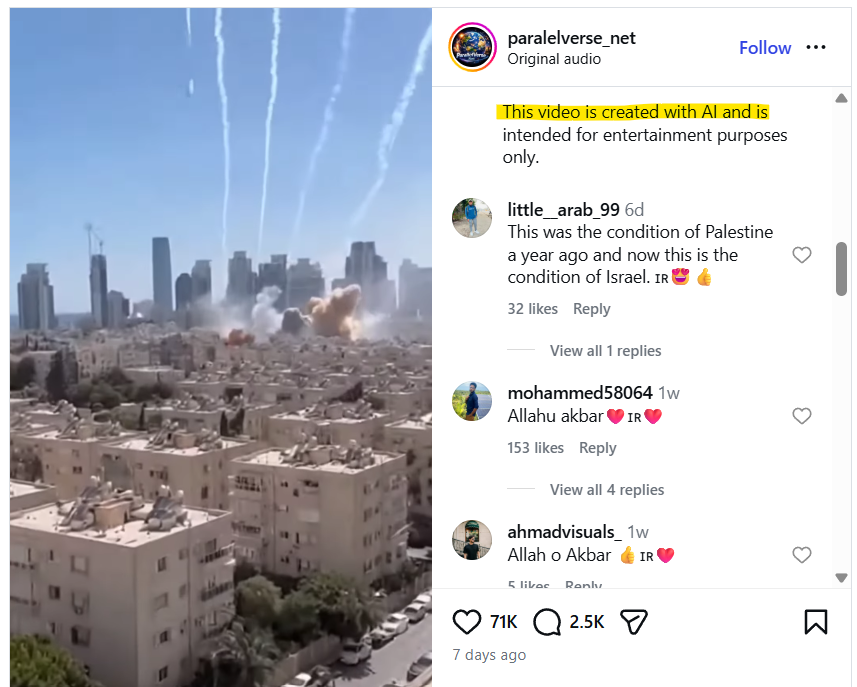Click the scroll down arrow of comments
857x687 pixels.
[x=842, y=578]
